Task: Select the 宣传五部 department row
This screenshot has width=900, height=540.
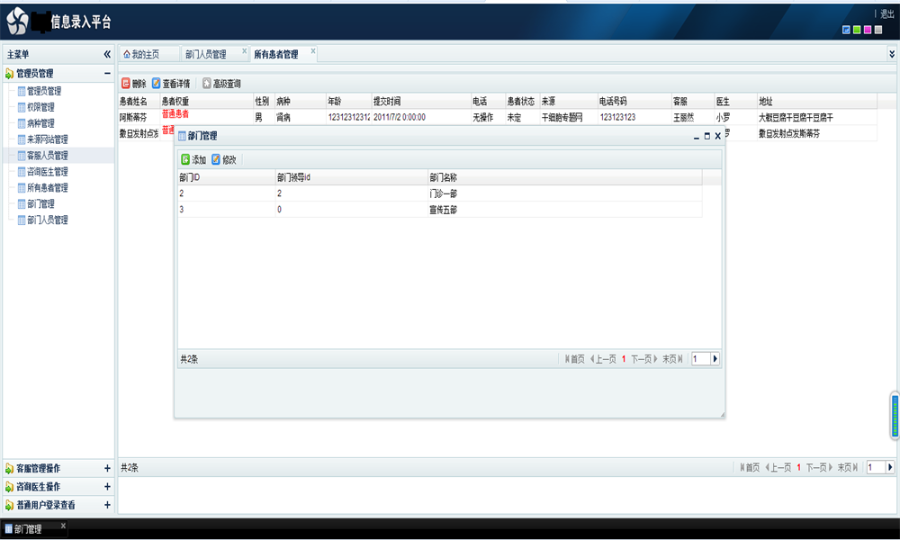Action: pos(440,209)
